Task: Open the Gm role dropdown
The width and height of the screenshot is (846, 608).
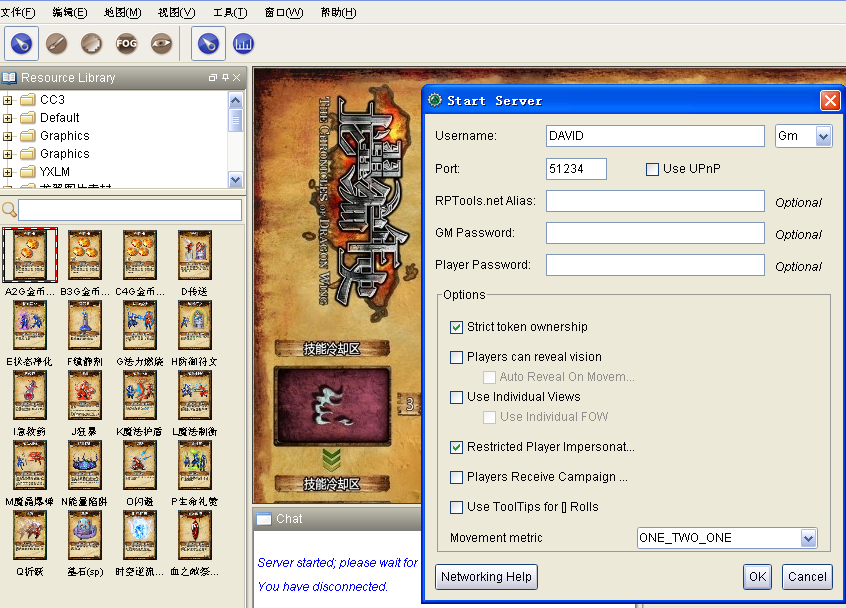Action: pyautogui.click(x=823, y=136)
